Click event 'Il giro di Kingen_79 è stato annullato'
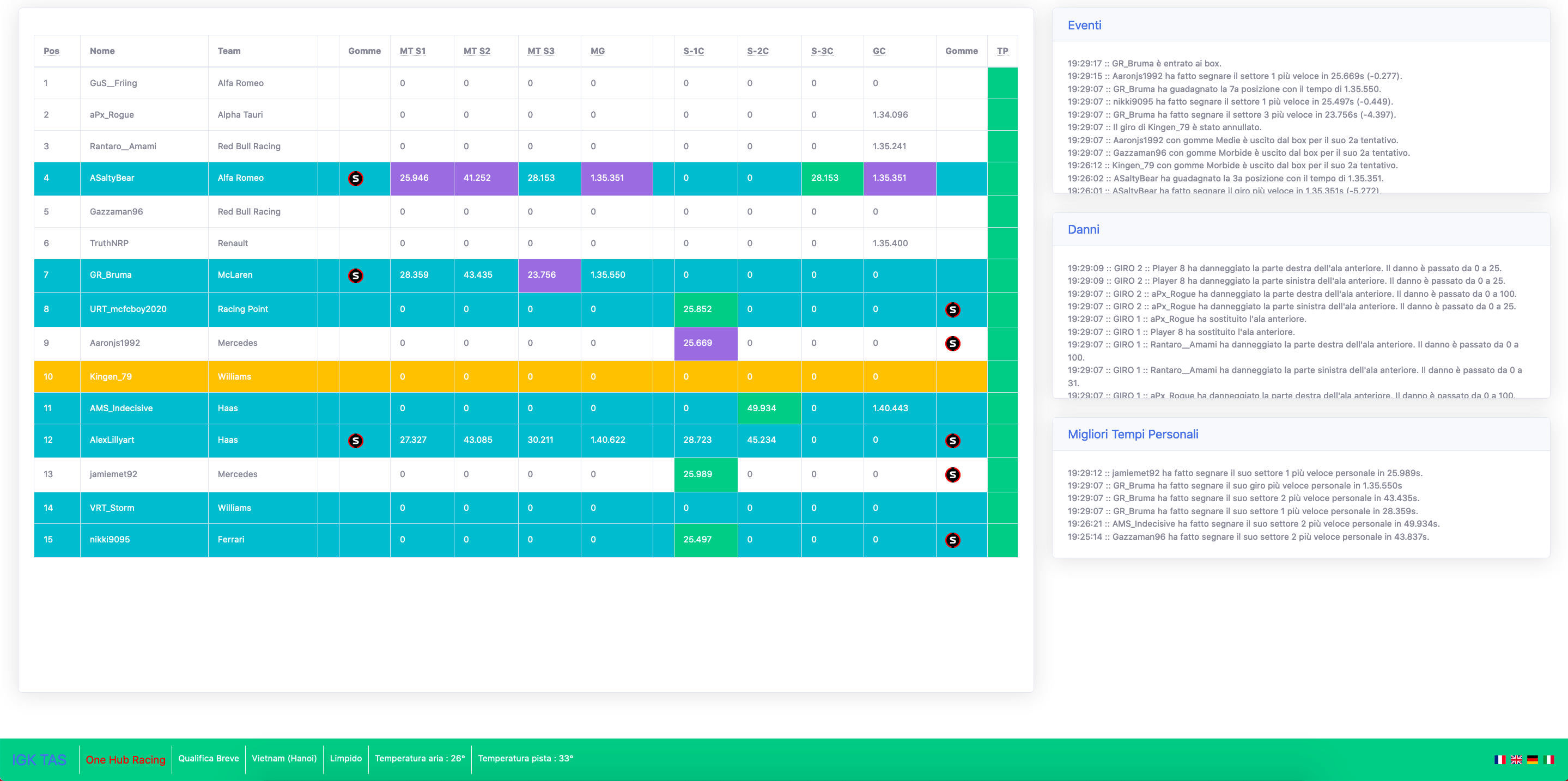Screen dimensions: 1568x781 (x=1164, y=127)
